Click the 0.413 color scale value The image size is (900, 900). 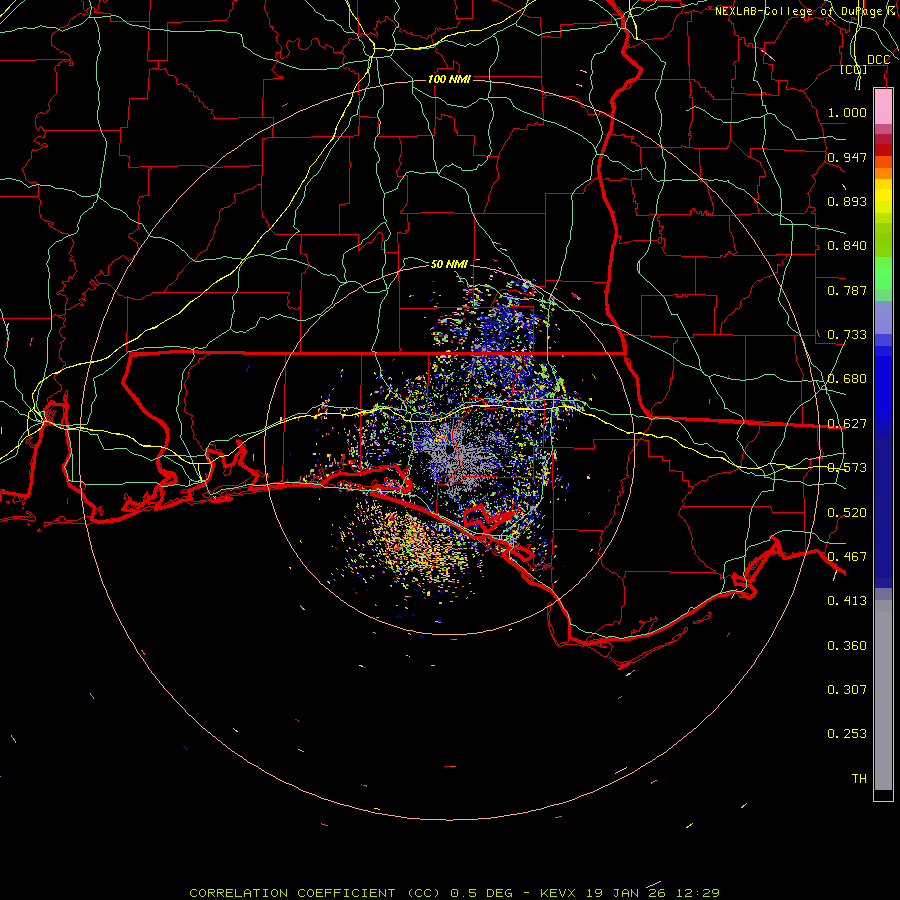(x=847, y=601)
